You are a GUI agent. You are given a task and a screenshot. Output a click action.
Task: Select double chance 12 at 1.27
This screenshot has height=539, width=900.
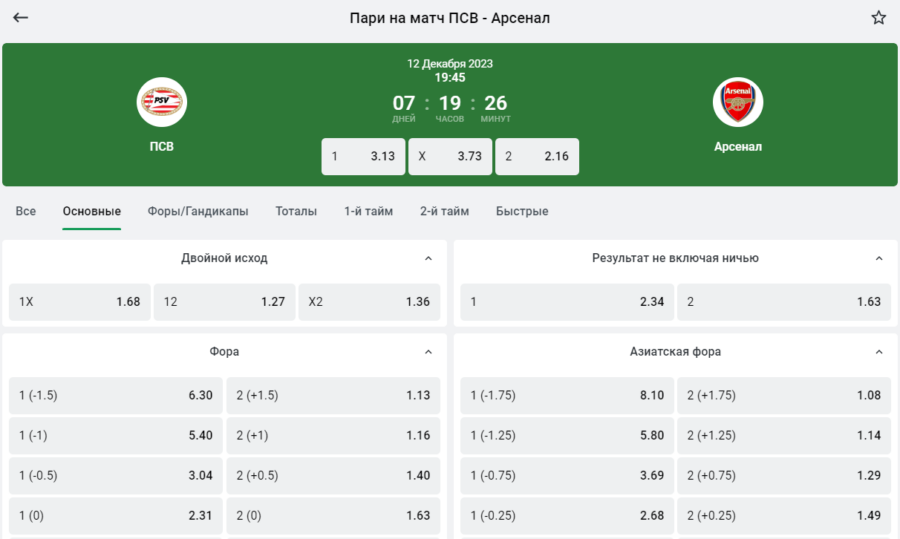pos(224,302)
